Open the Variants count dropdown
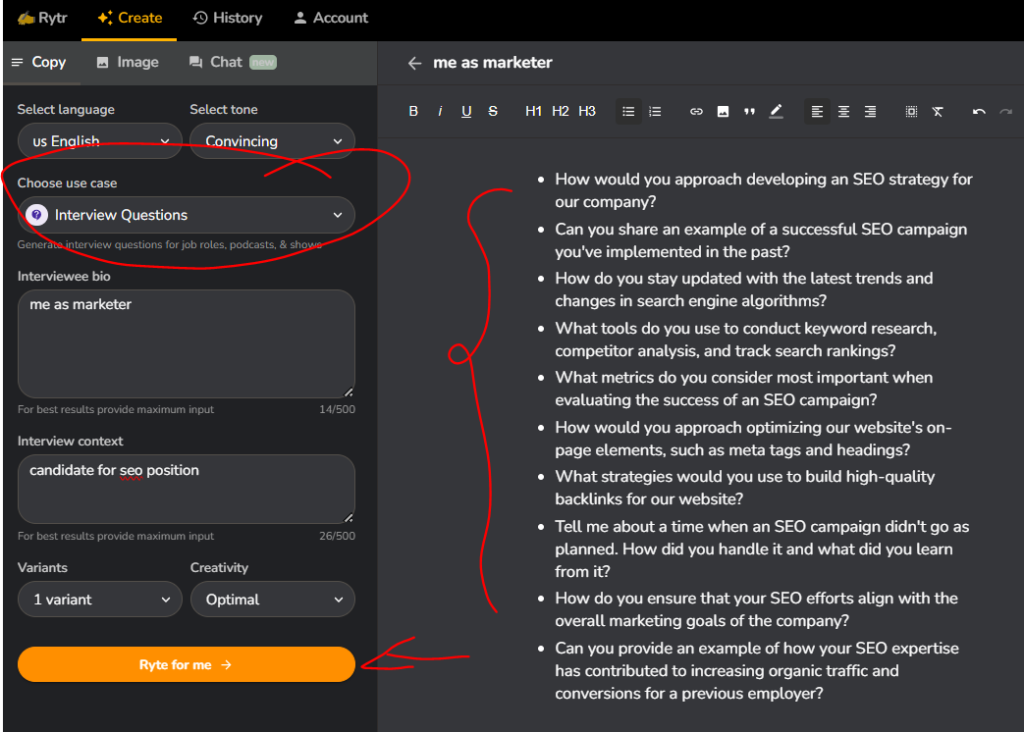This screenshot has width=1024, height=732. point(99,599)
